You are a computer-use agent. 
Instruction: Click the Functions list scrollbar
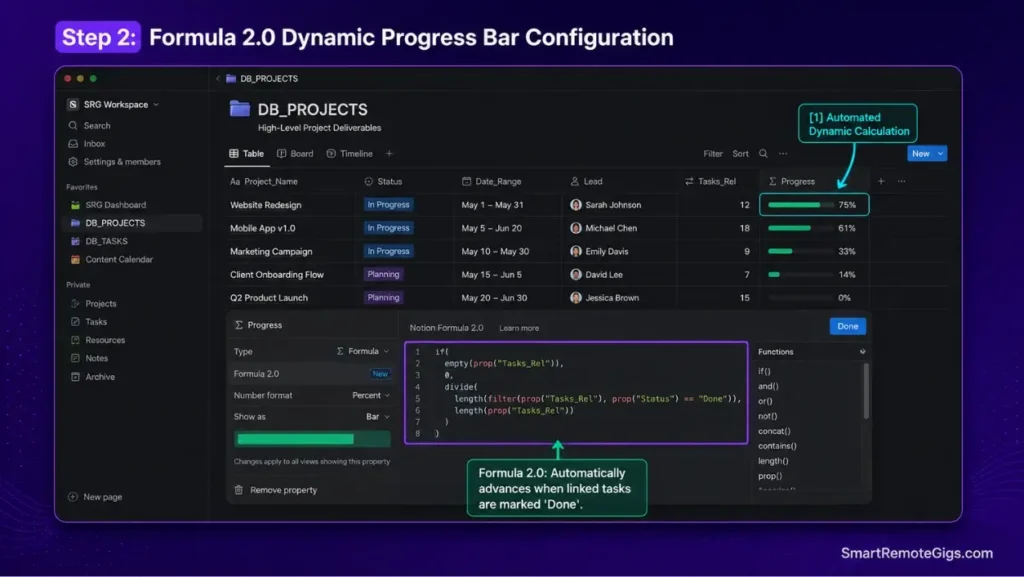(x=867, y=391)
